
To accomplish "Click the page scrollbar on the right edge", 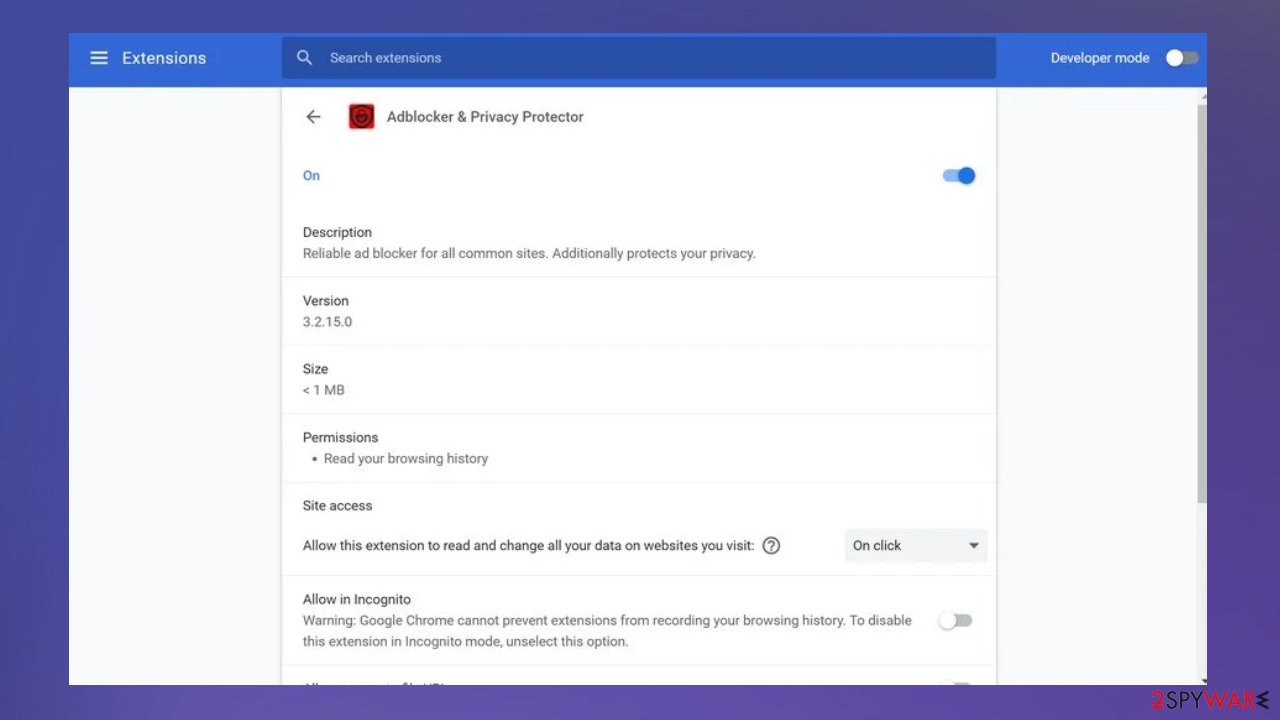I will click(1201, 300).
